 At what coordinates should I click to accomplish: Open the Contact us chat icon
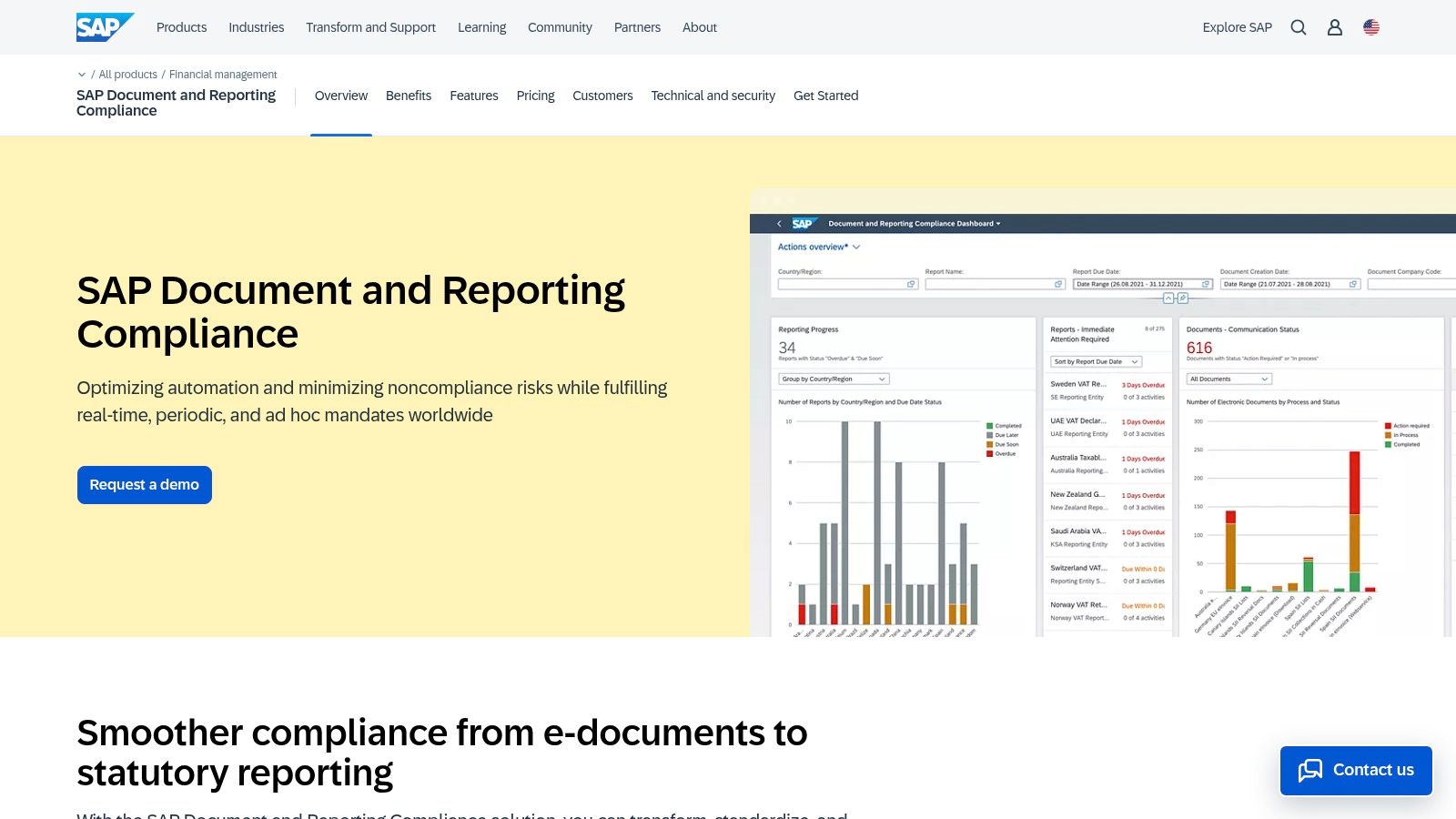(x=1311, y=770)
